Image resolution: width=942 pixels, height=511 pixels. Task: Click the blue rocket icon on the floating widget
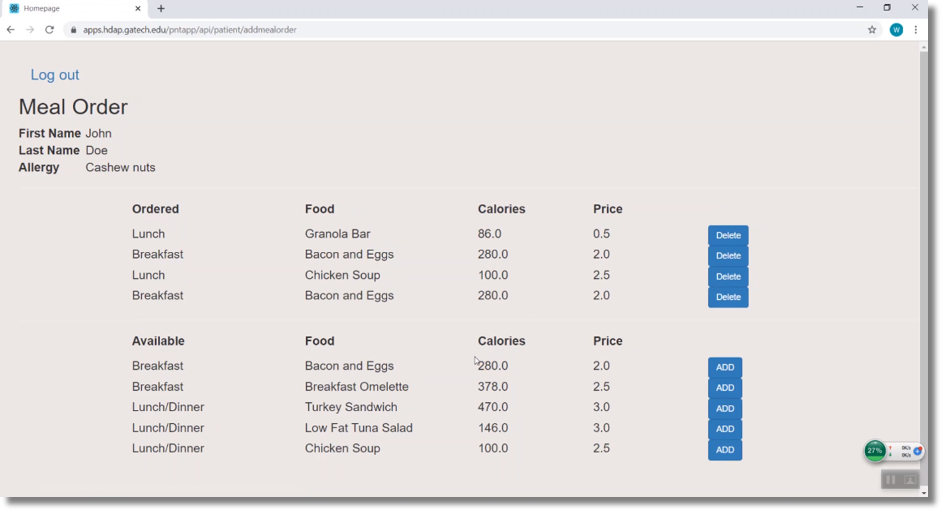click(917, 451)
